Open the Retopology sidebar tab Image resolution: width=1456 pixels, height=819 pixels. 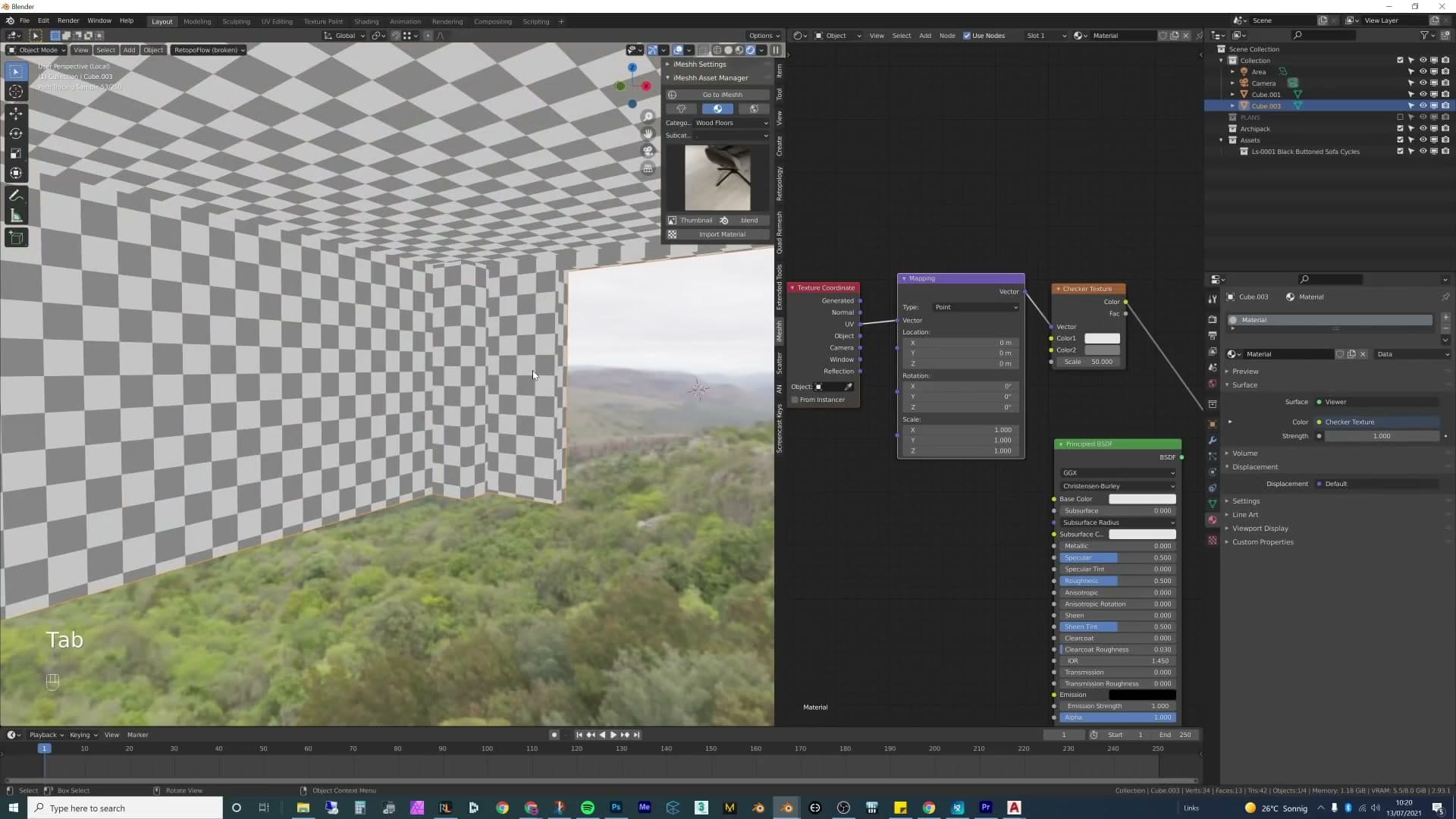779,184
